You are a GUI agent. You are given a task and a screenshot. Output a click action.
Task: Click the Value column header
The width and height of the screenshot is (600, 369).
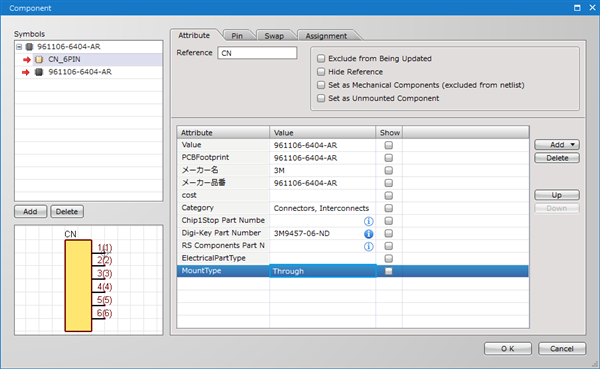tap(322, 133)
